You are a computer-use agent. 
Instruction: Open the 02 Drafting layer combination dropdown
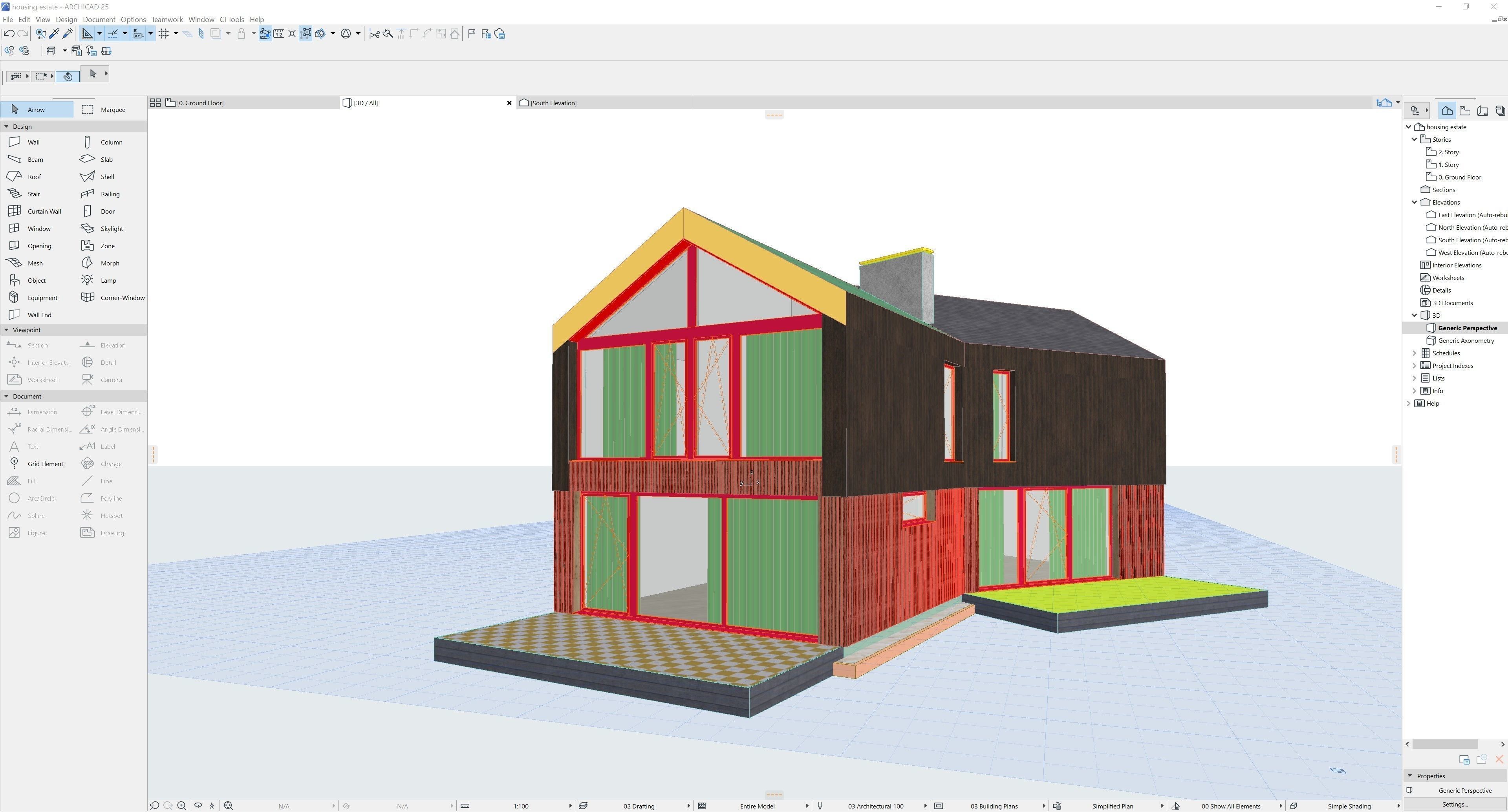635,806
